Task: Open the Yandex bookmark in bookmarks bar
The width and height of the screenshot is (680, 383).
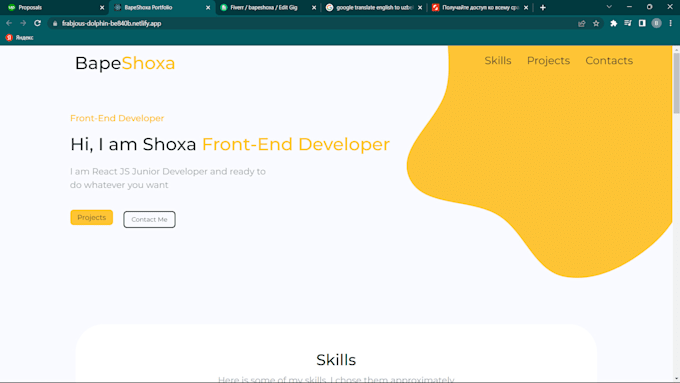Action: (20, 38)
